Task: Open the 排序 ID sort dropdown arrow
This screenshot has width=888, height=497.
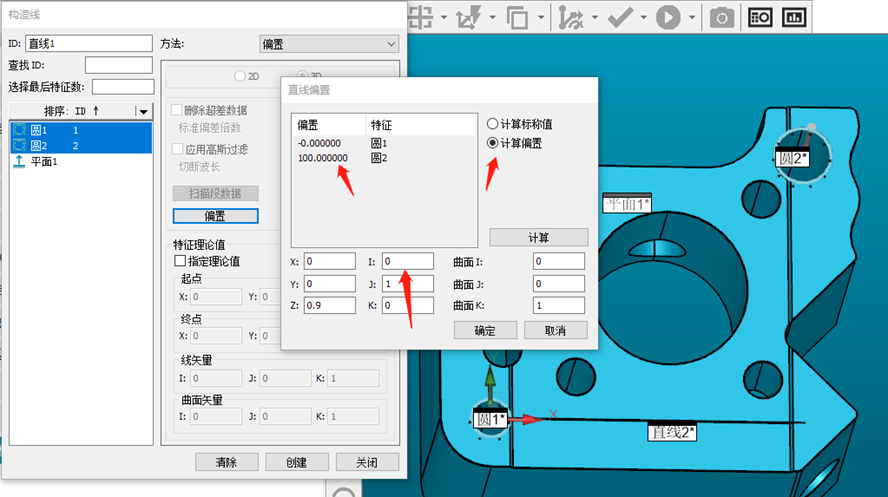Action: tap(144, 111)
